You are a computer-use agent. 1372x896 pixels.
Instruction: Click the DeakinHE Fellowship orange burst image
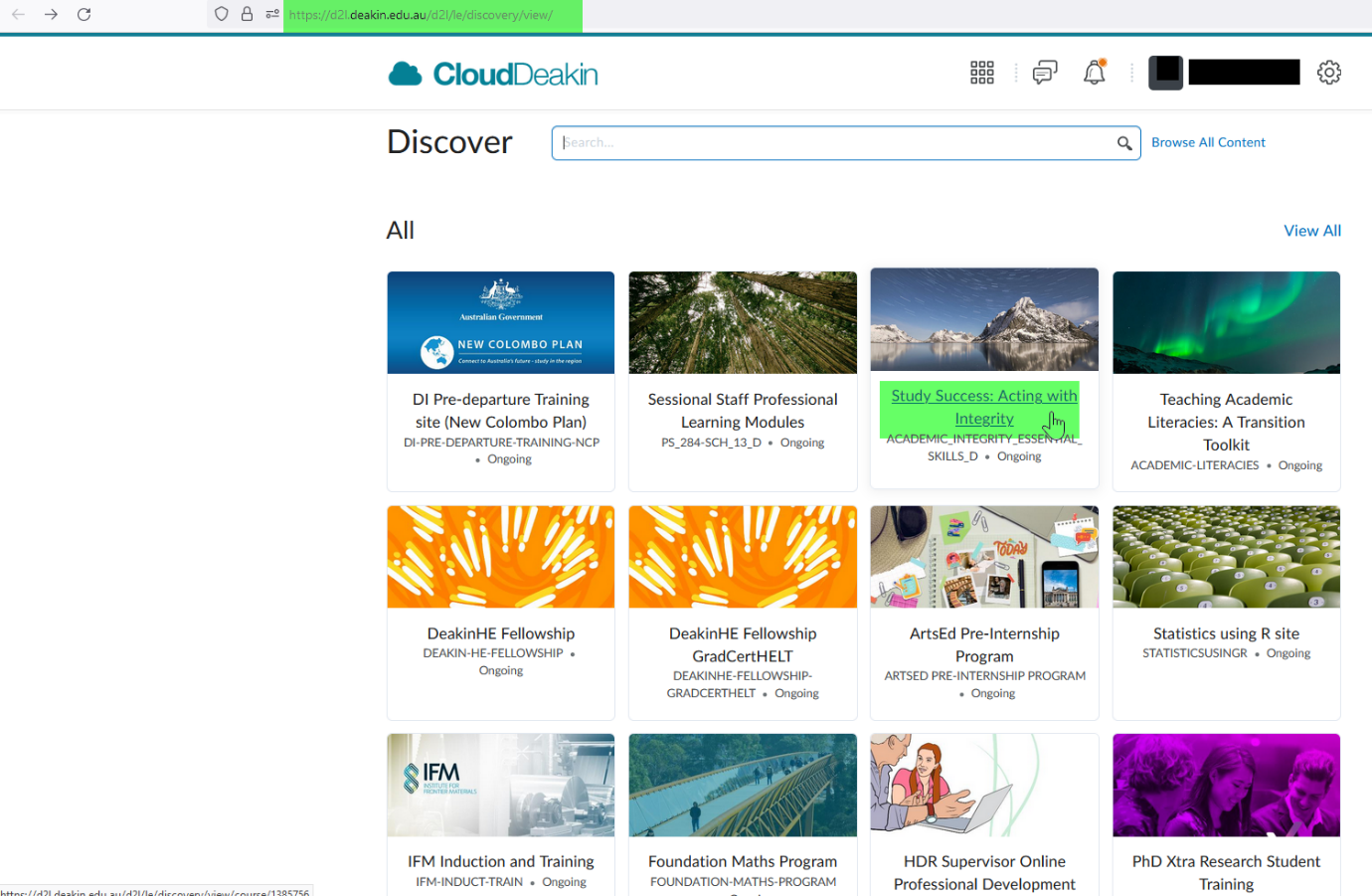coord(501,557)
